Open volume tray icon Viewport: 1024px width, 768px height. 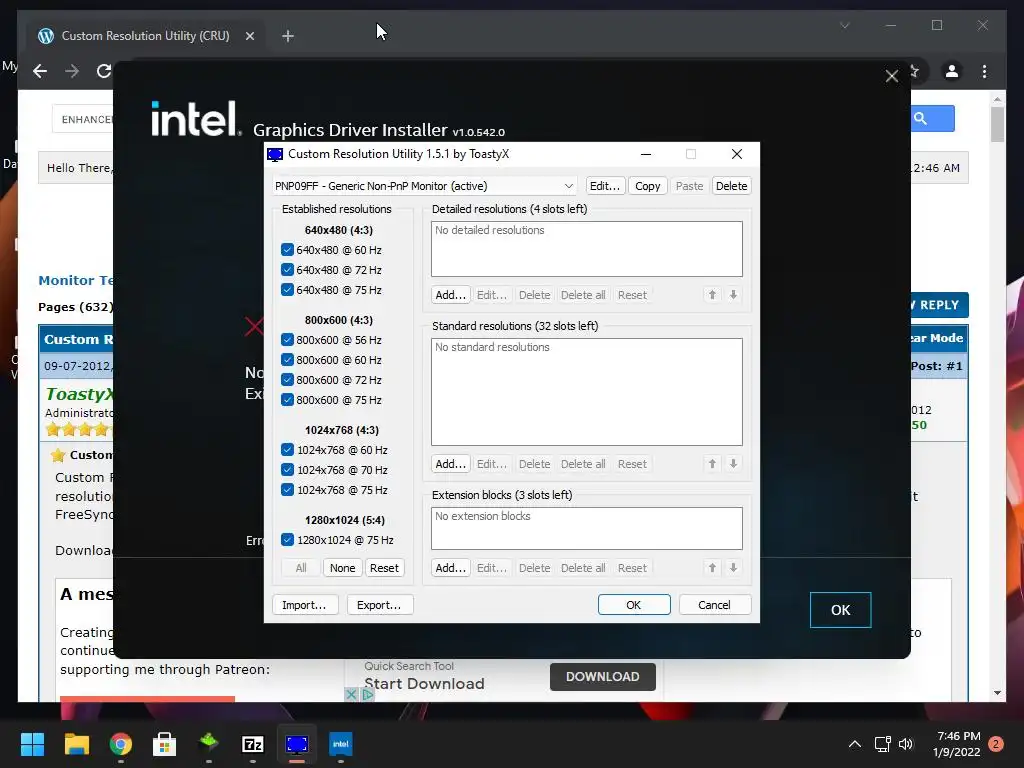point(906,744)
